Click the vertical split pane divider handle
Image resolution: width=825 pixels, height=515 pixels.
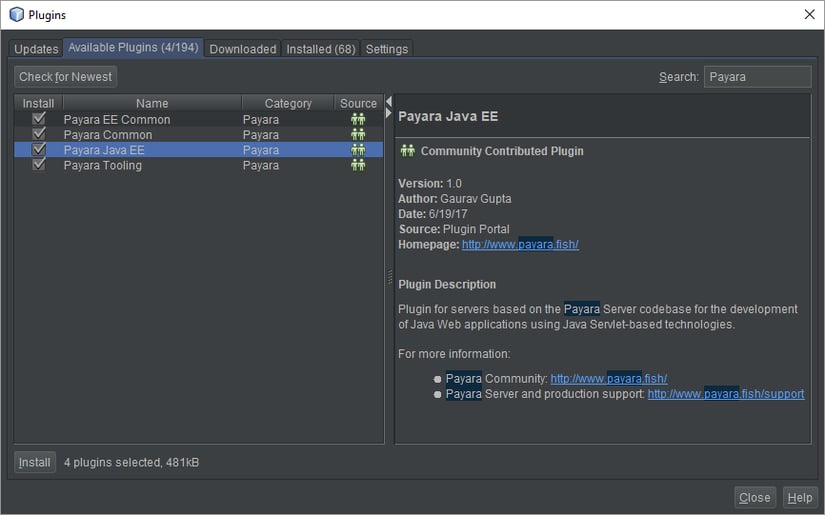pyautogui.click(x=389, y=277)
